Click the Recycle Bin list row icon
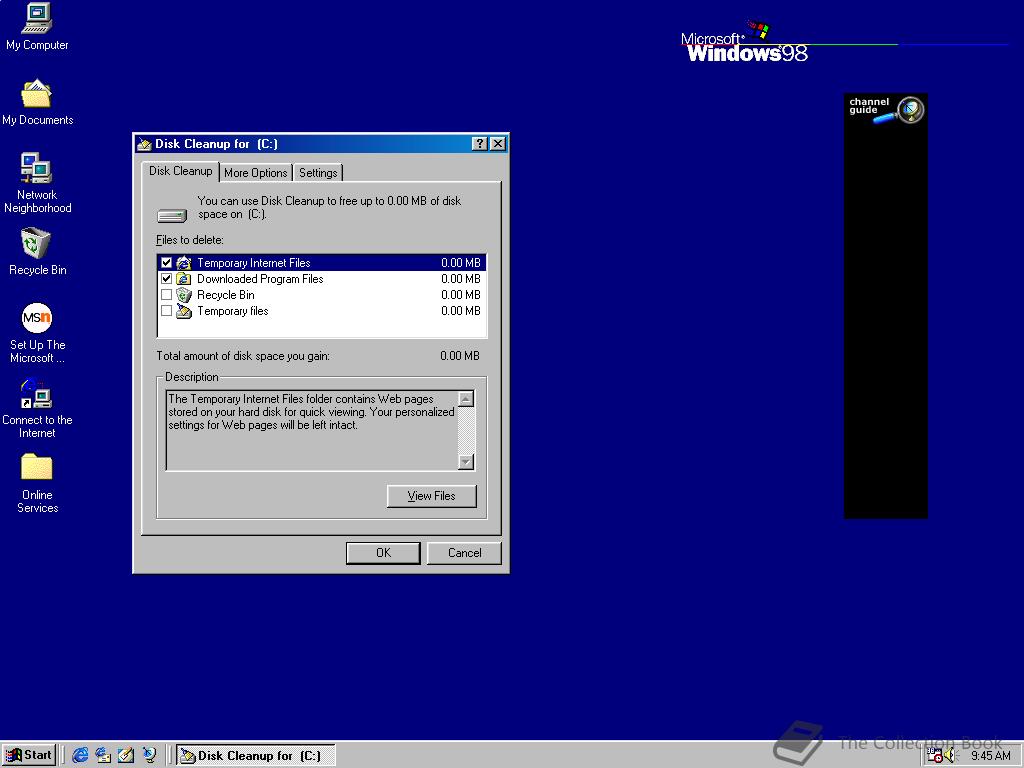The height and width of the screenshot is (768, 1024). (184, 295)
